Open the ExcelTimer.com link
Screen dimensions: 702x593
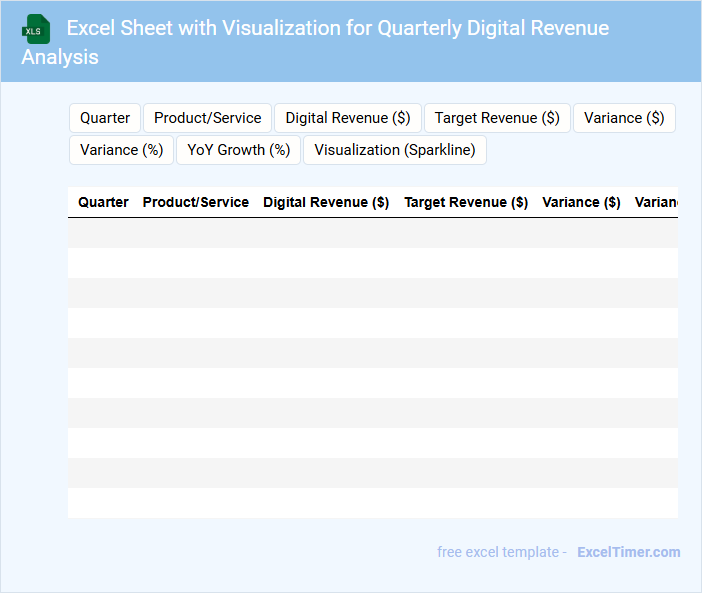point(628,552)
